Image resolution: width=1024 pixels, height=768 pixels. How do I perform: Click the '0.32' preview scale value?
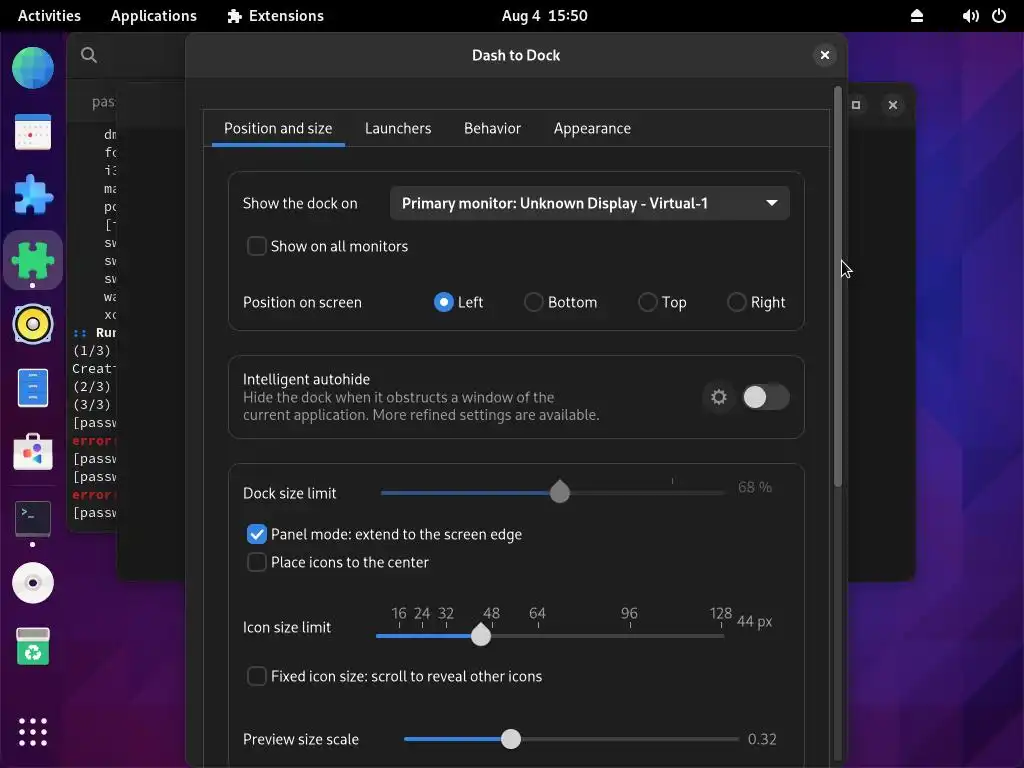[x=762, y=739]
